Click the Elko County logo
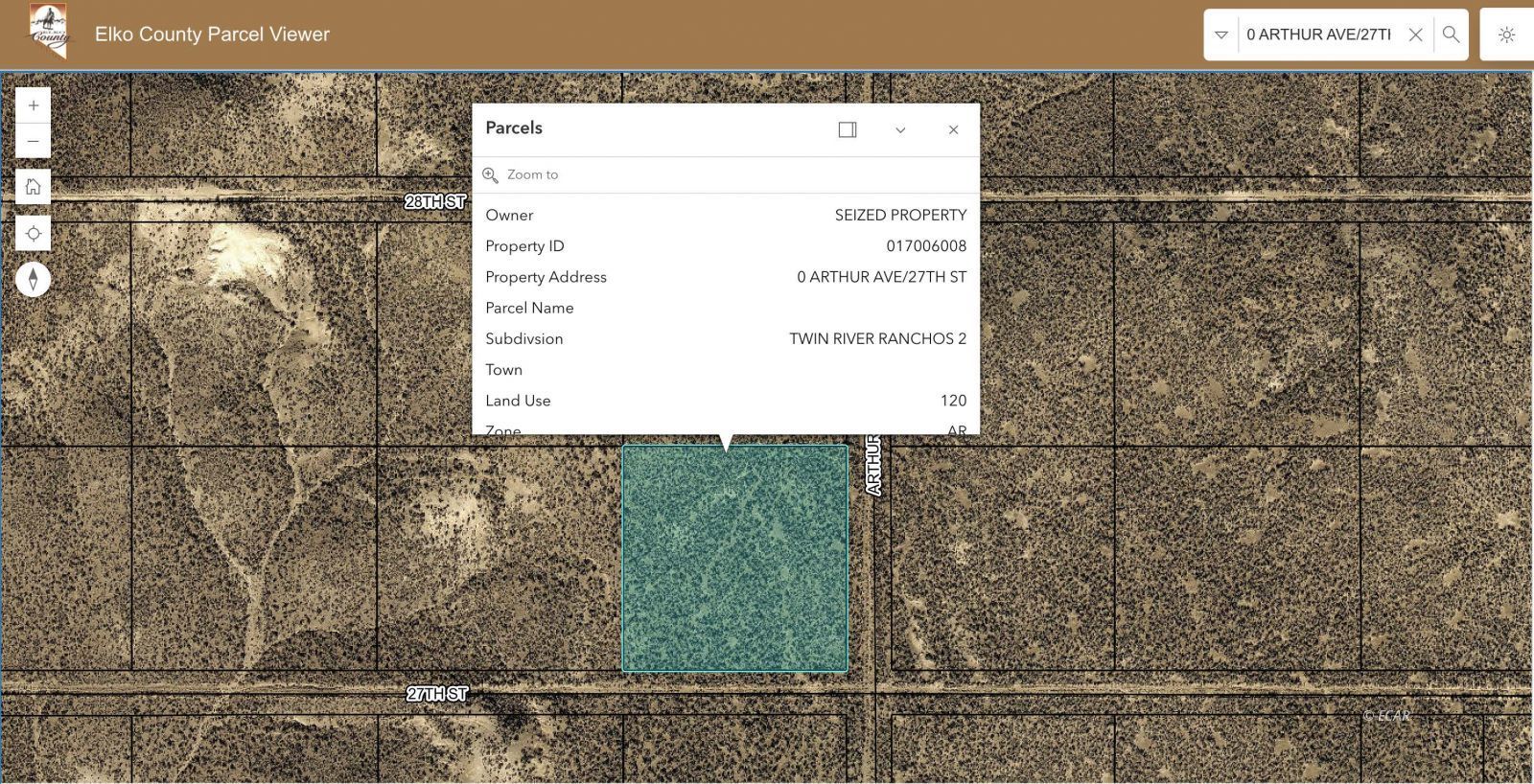This screenshot has width=1534, height=784. pos(48,32)
